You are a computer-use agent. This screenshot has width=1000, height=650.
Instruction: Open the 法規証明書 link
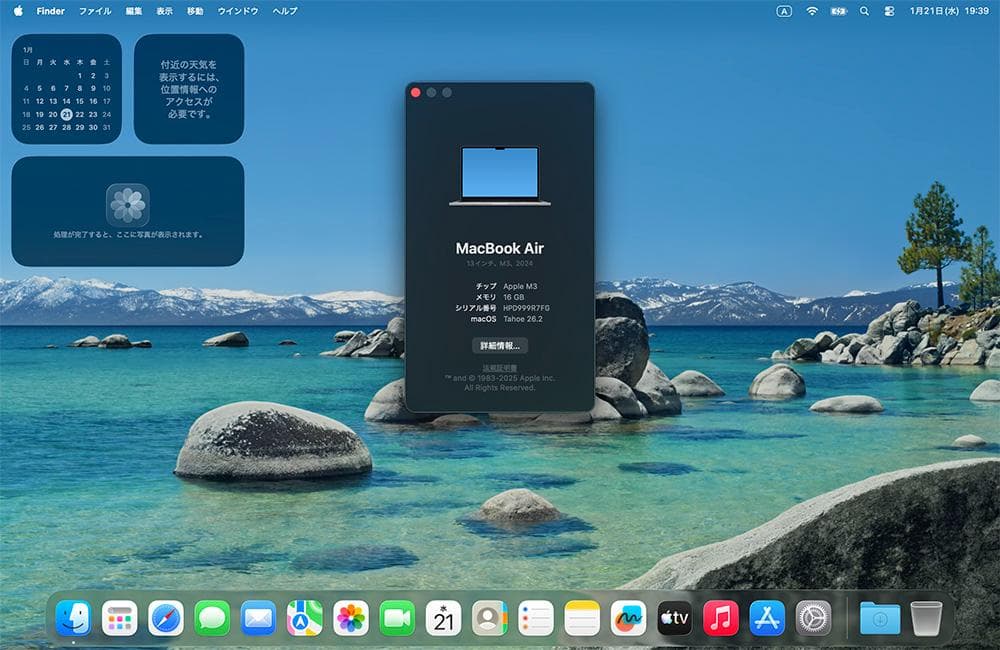pos(499,368)
